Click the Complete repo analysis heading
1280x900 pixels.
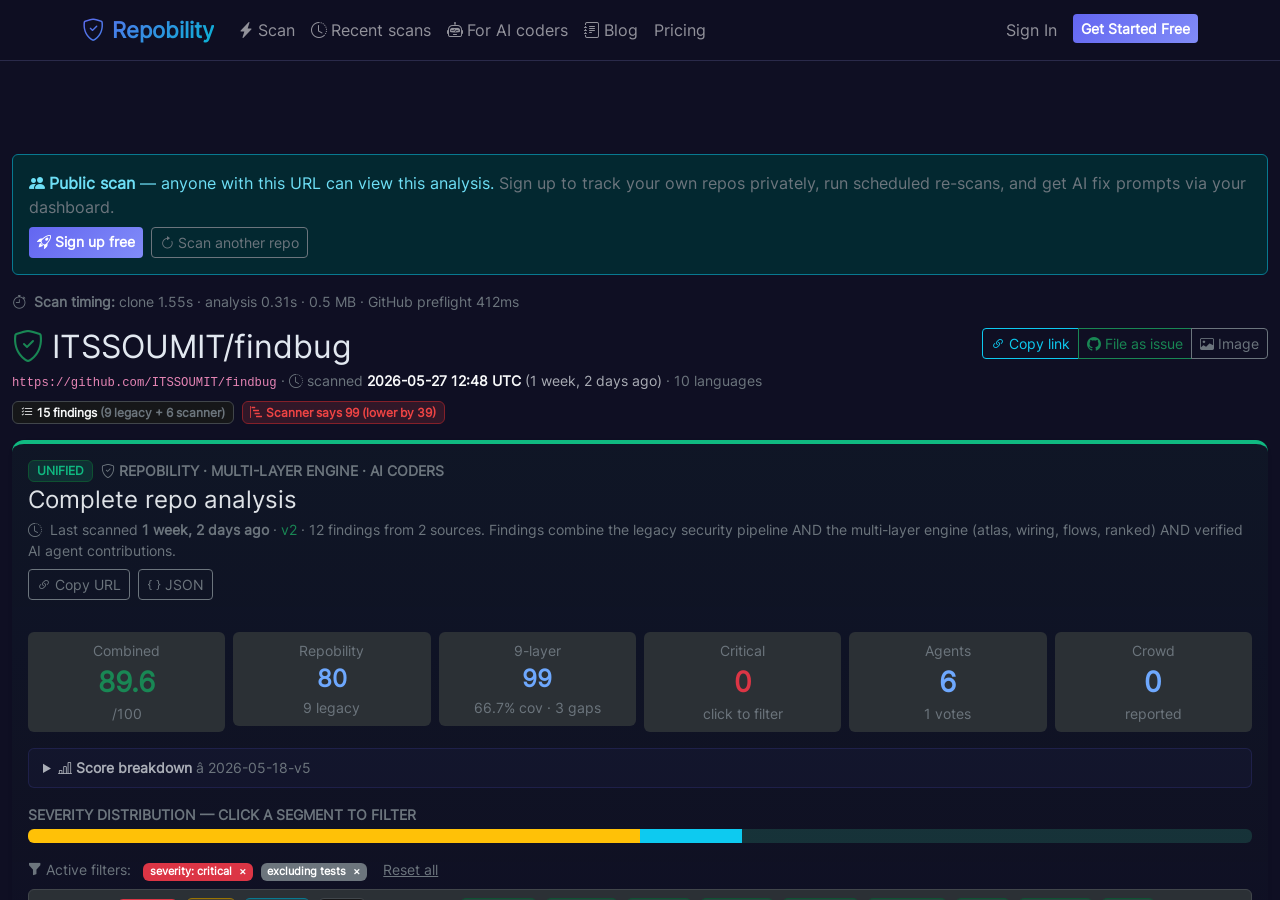coord(162,499)
